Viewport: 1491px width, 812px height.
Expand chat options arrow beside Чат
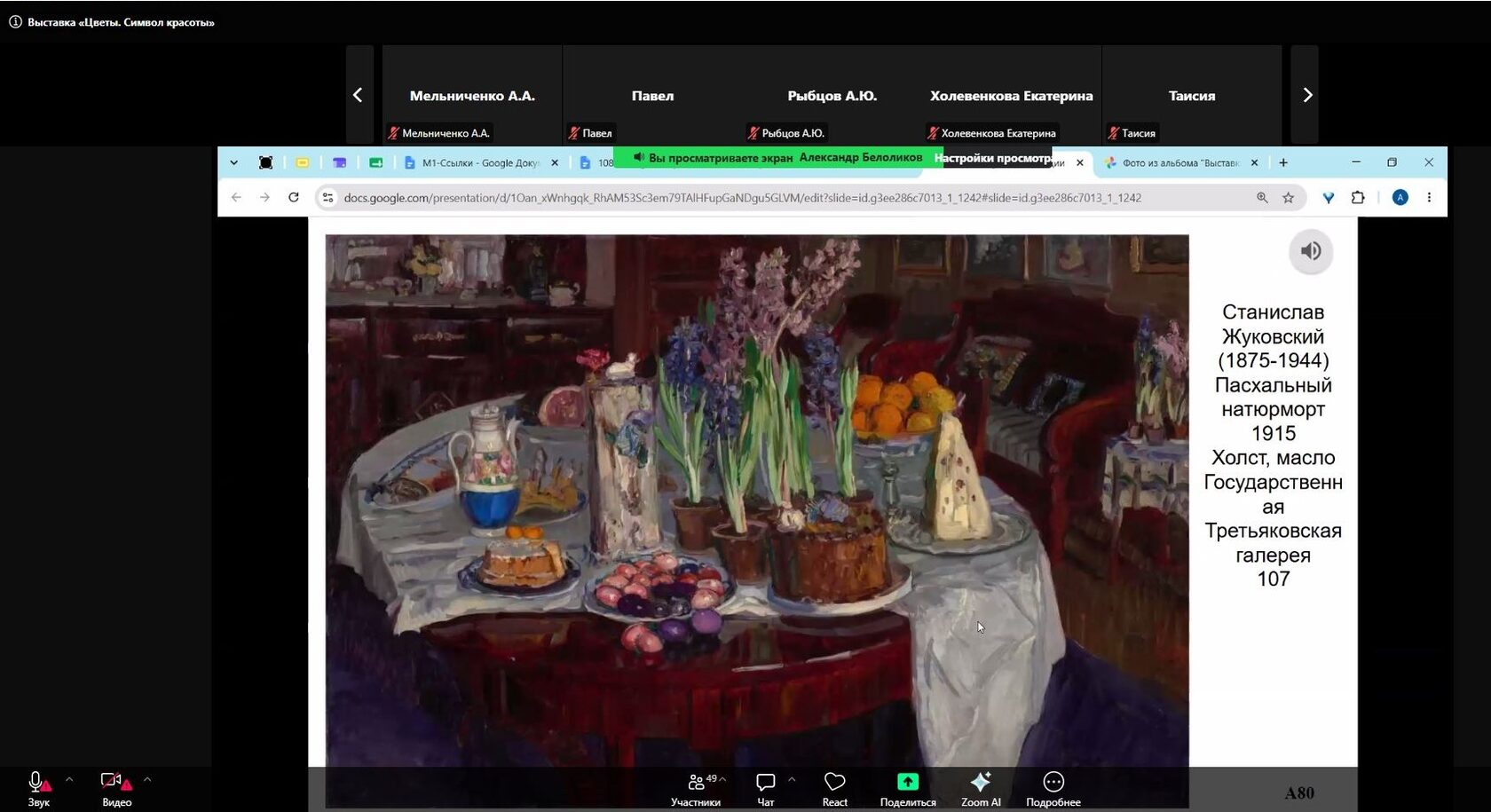coord(792,780)
